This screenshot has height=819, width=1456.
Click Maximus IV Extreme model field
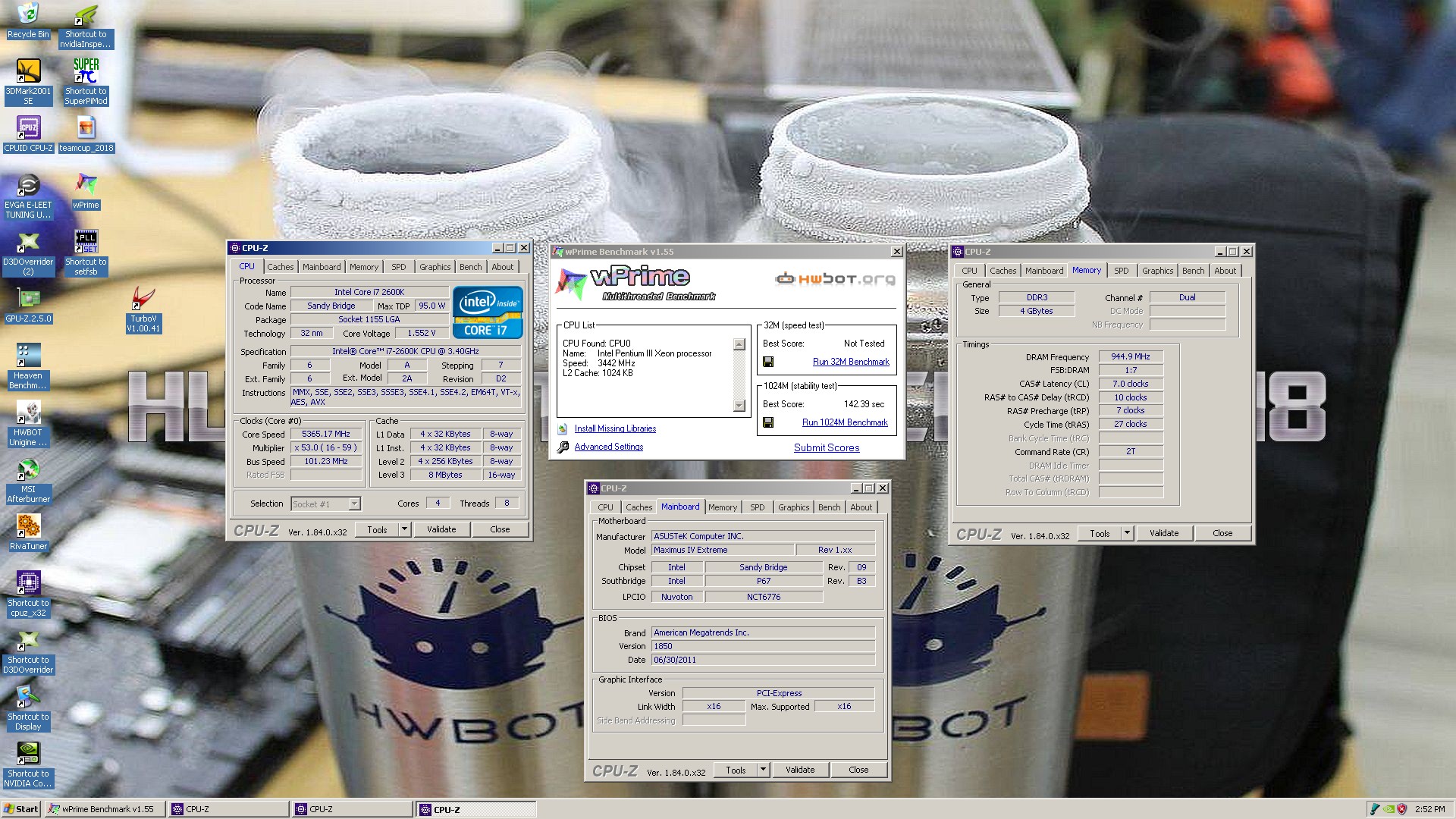[x=723, y=550]
